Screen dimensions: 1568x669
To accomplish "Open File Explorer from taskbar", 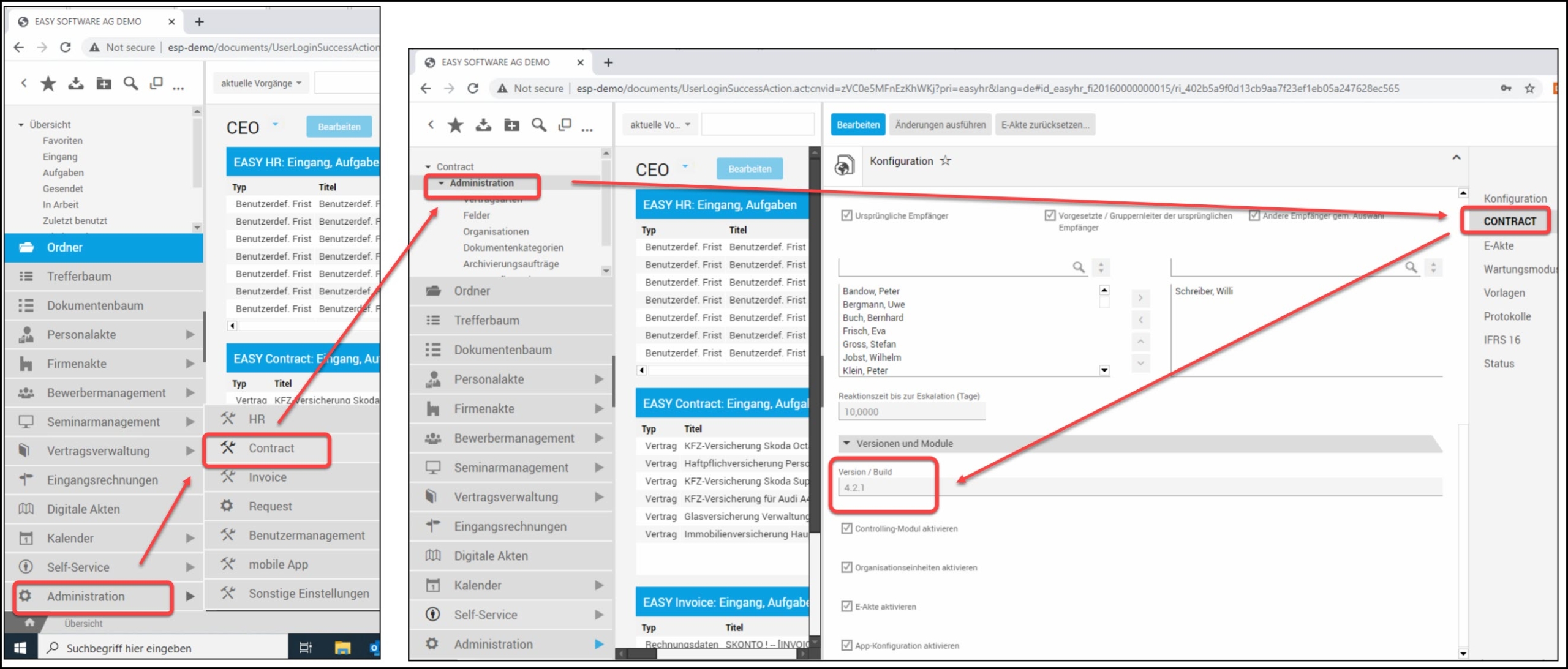I will pos(342,648).
